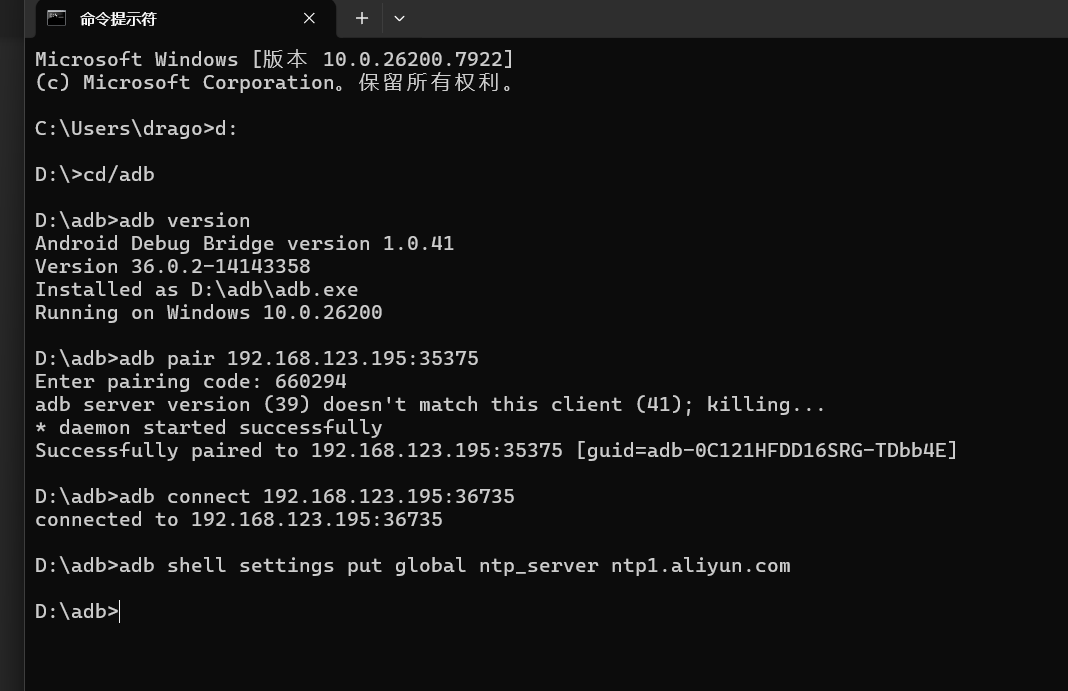This screenshot has height=691, width=1068.
Task: Click the command prompt cursor line
Action: (x=78, y=612)
